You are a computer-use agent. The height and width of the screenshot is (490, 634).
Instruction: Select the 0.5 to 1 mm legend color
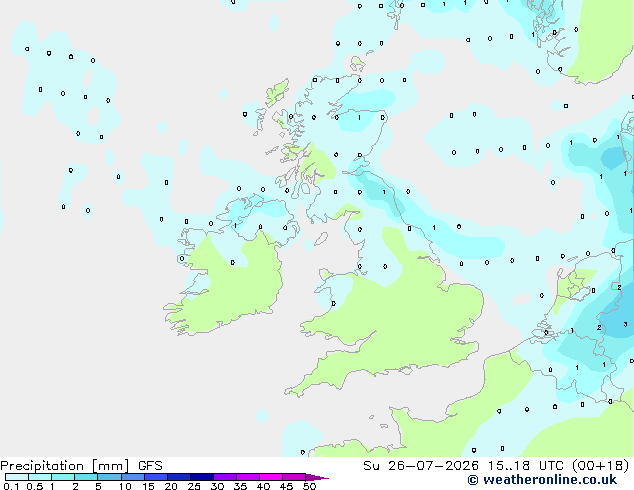pos(40,477)
